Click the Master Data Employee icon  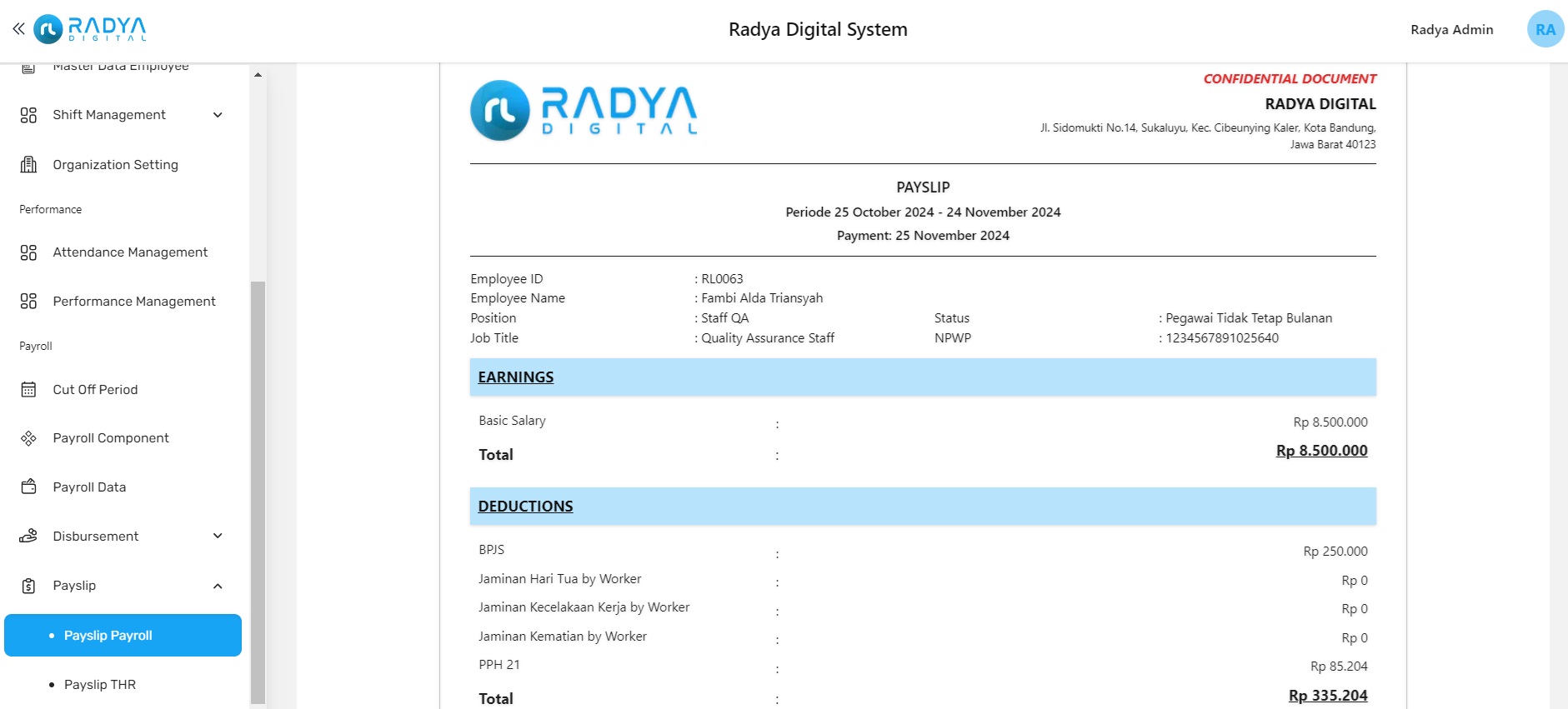point(28,67)
